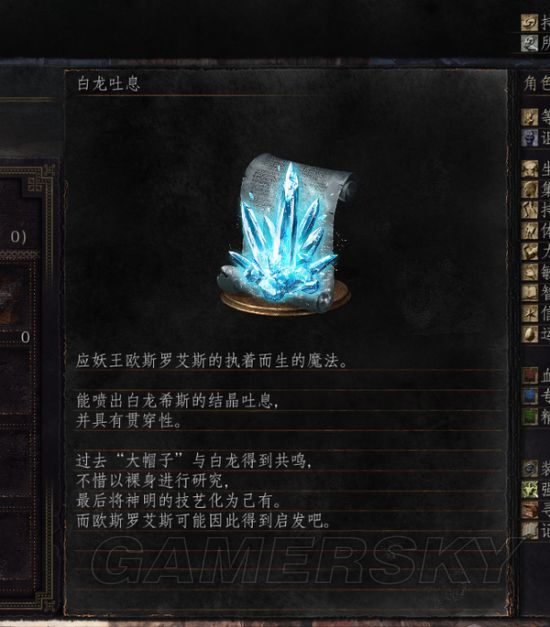This screenshot has width=550, height=627.
Task: Click the blue FP icon
Action: point(530,396)
